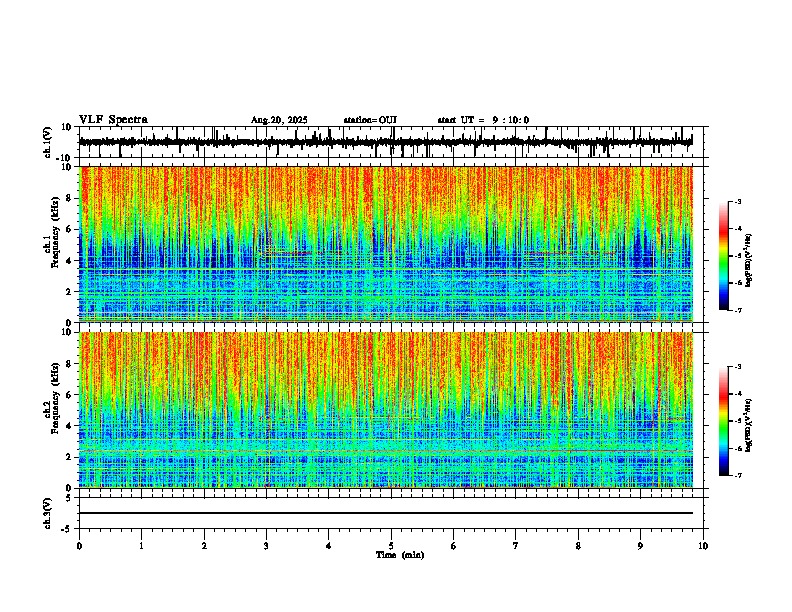The height and width of the screenshot is (612, 792).
Task: Click time axis tick label '3'
Action: tap(266, 546)
